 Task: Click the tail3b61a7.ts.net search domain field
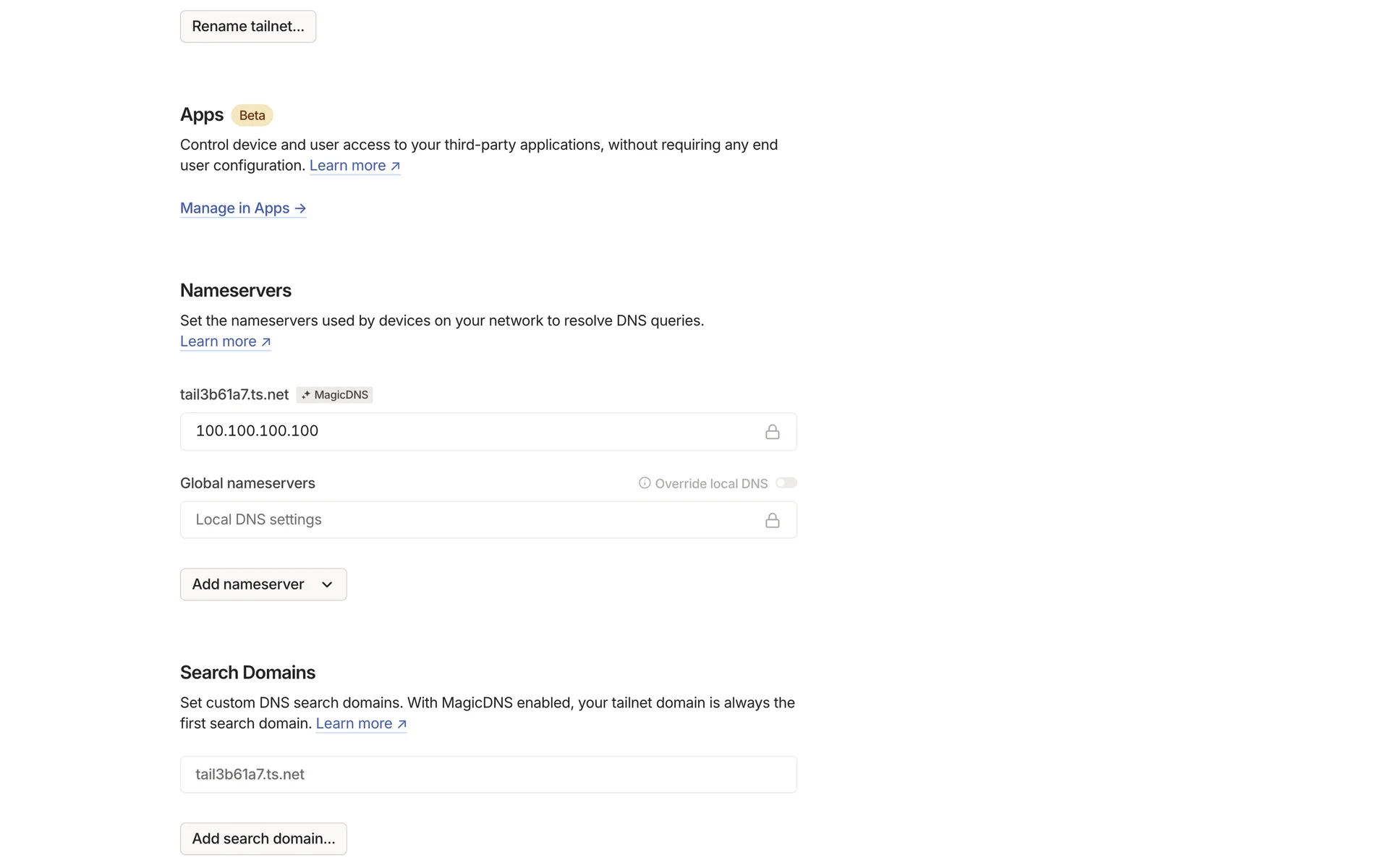[488, 775]
